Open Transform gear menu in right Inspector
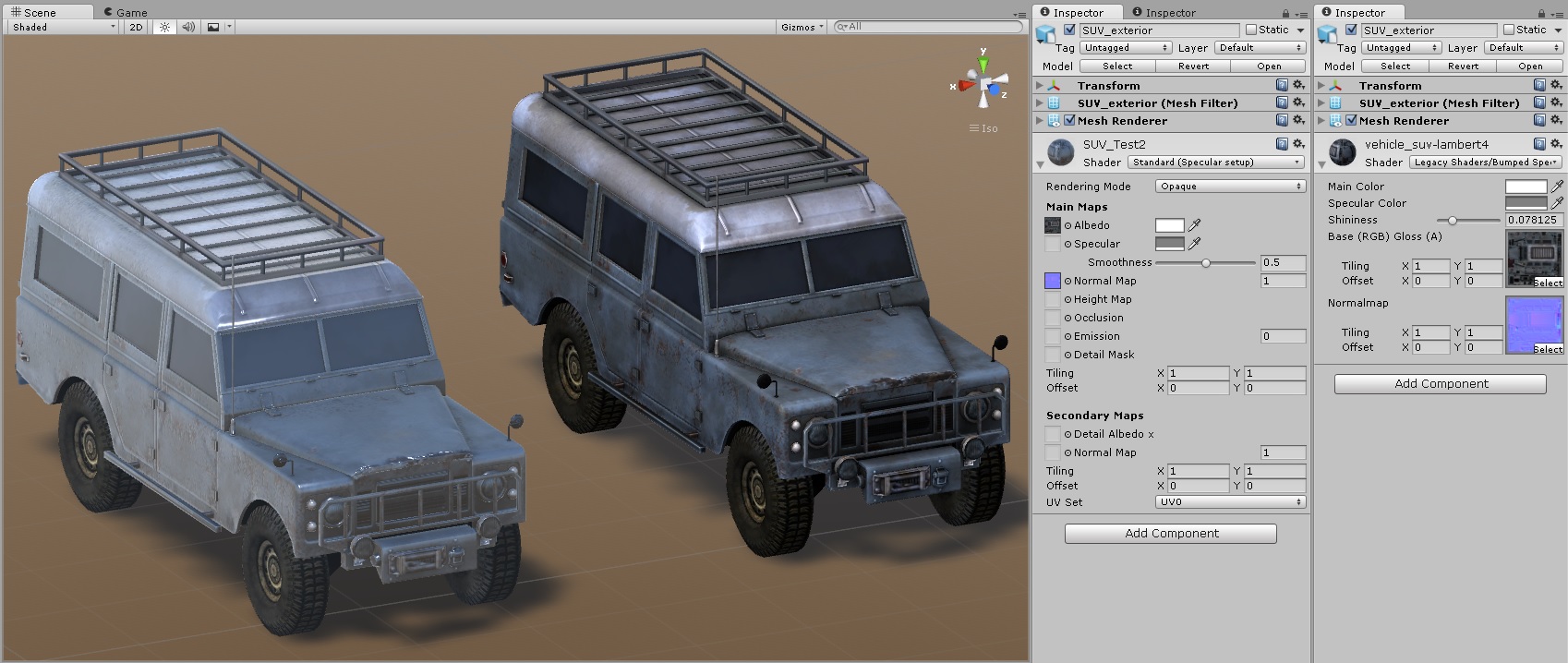This screenshot has width=1568, height=663. 1556,85
